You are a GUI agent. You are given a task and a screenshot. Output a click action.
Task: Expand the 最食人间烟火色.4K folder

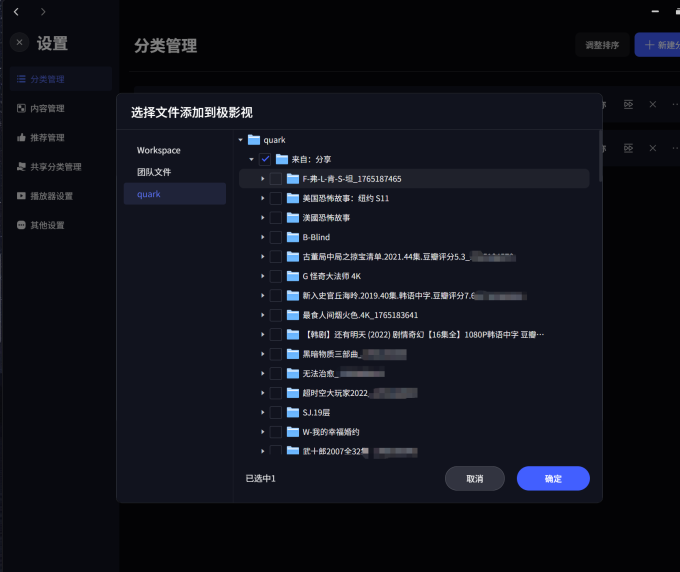tap(263, 315)
